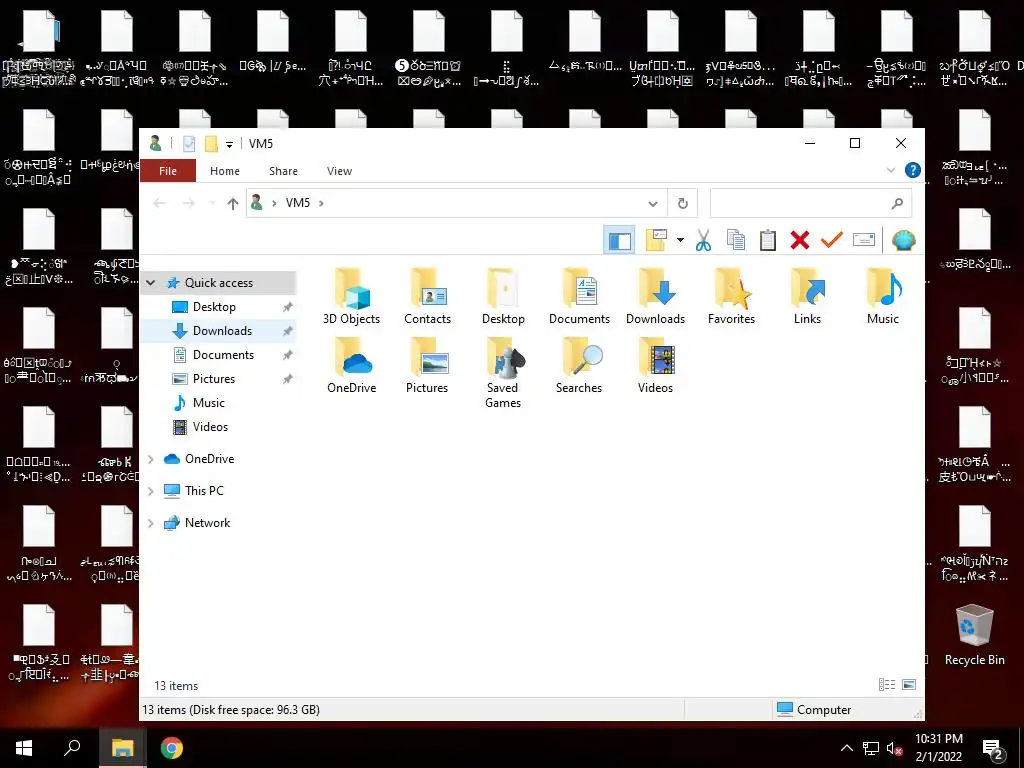This screenshot has width=1024, height=768.
Task: Open the folder options toolbar icon
Action: coord(656,240)
